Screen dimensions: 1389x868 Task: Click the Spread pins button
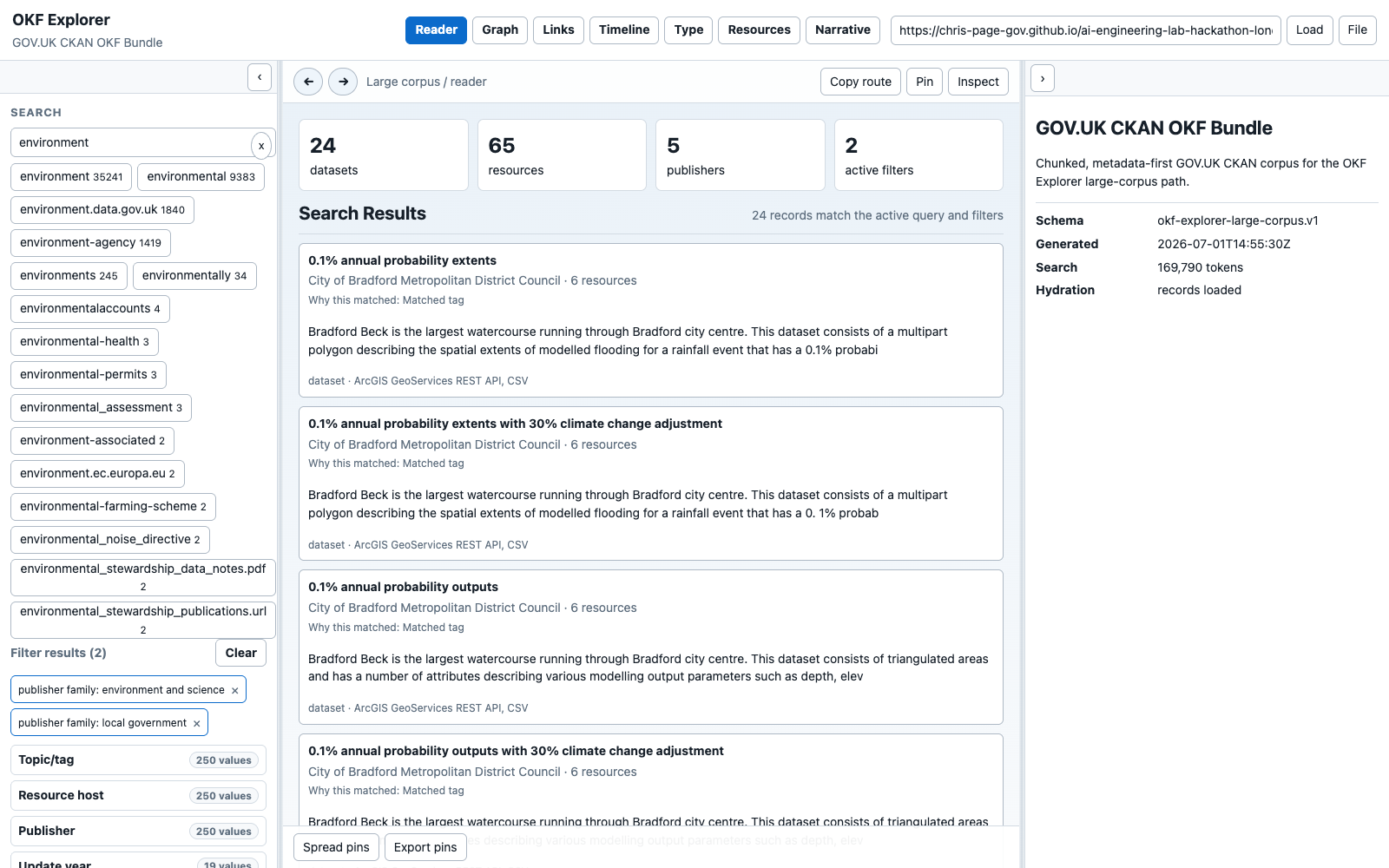pyautogui.click(x=336, y=847)
